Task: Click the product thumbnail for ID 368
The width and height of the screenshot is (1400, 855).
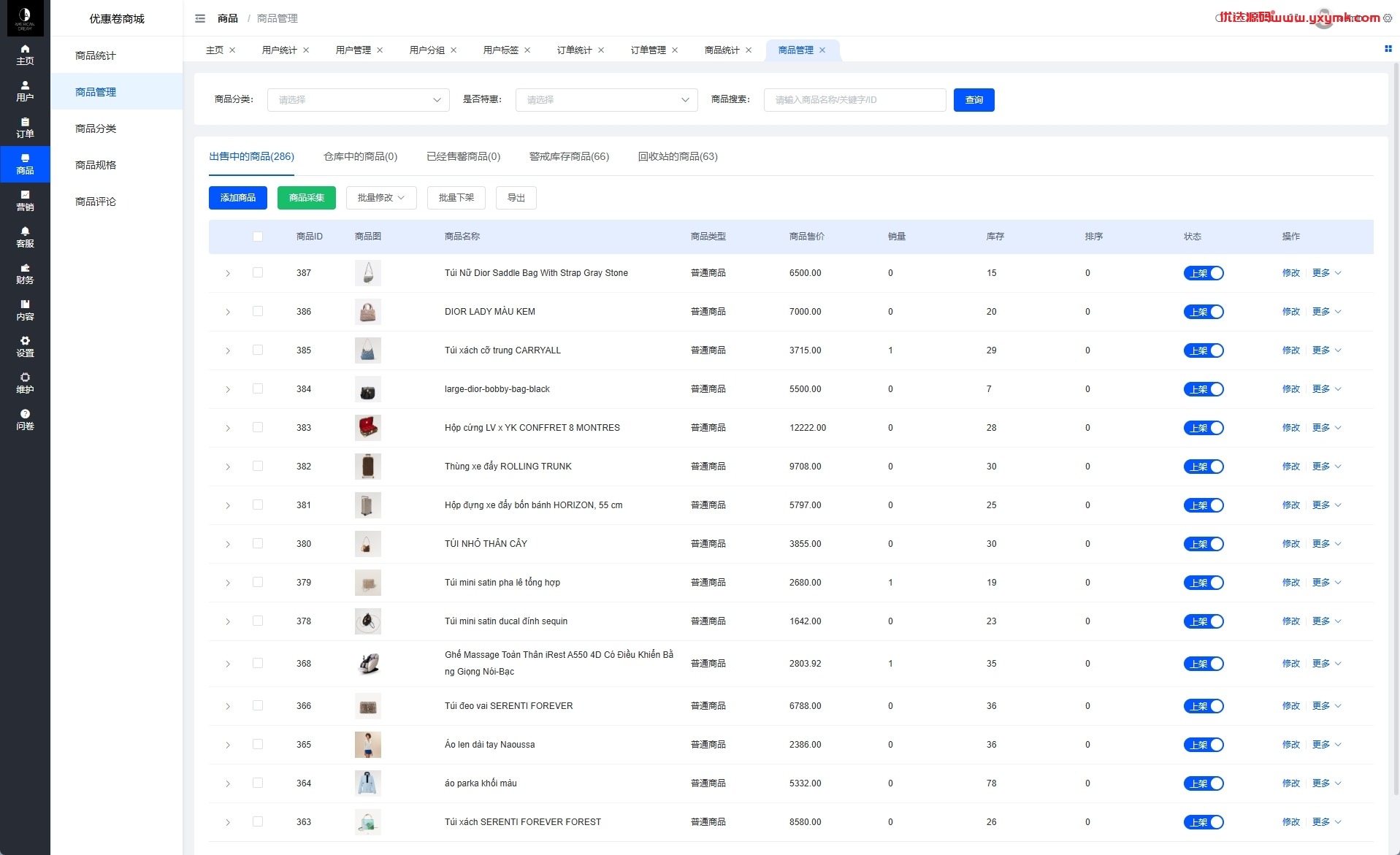Action: [x=368, y=664]
